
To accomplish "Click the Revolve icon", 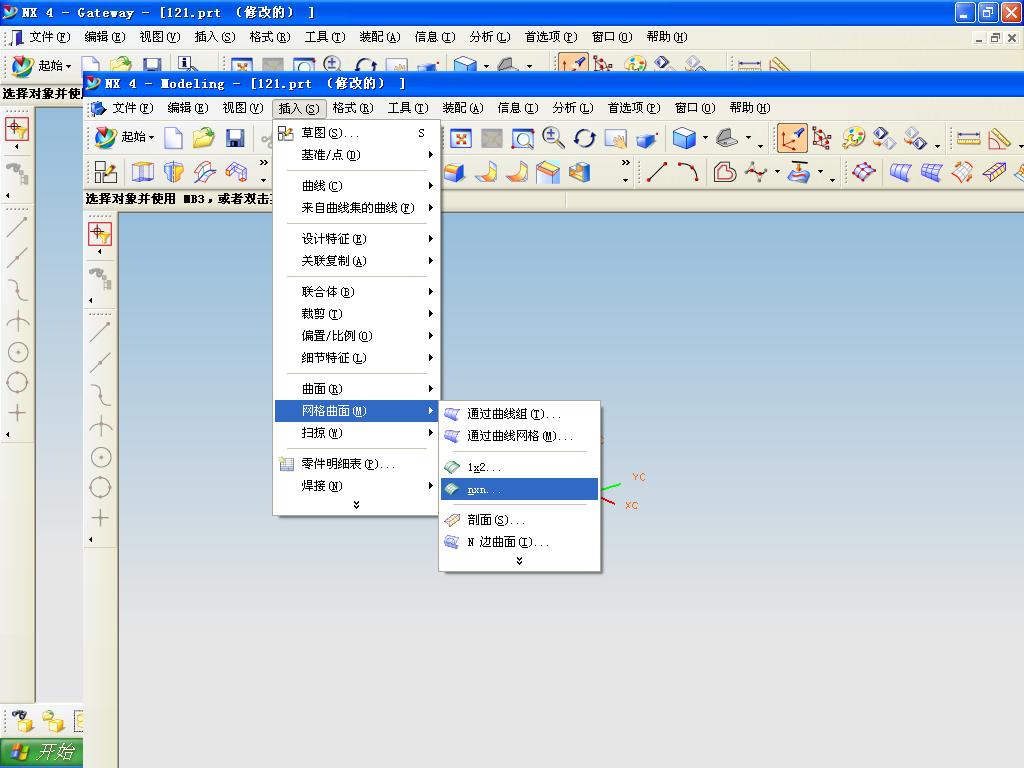I will [x=174, y=172].
